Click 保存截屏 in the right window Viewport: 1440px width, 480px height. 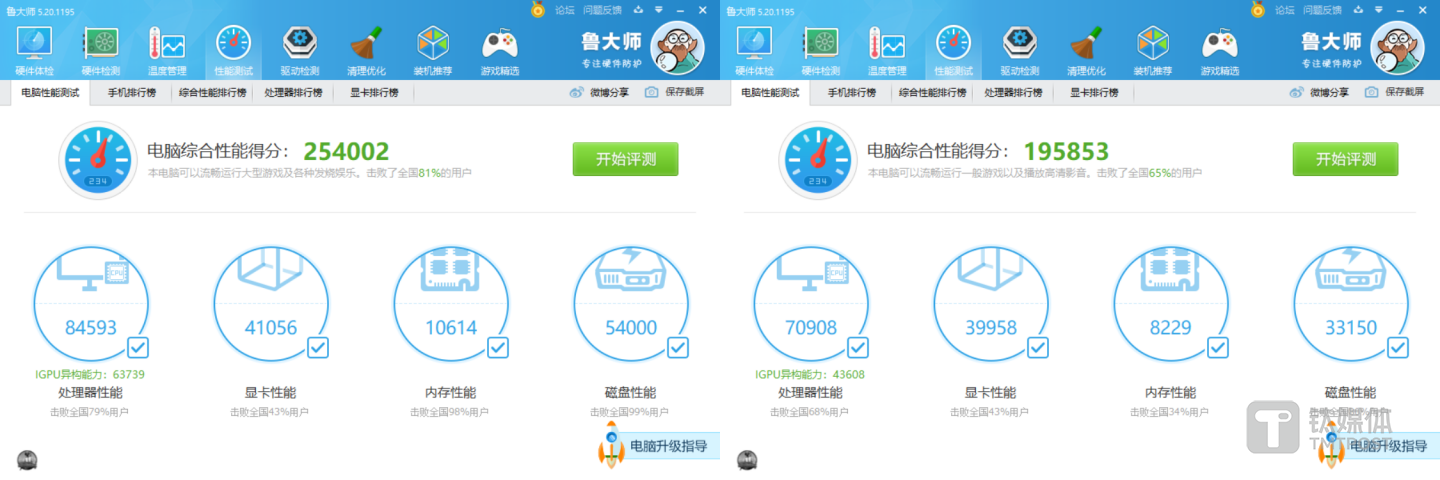pyautogui.click(x=1403, y=92)
